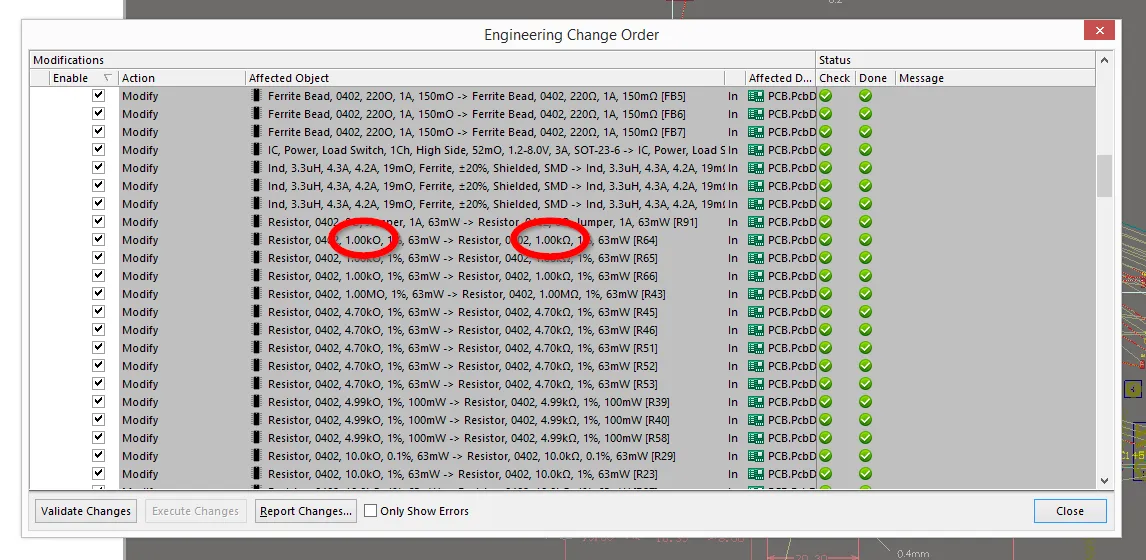Click the component icon in the FB5 row
Viewport: 1146px width, 560px height.
click(257, 96)
